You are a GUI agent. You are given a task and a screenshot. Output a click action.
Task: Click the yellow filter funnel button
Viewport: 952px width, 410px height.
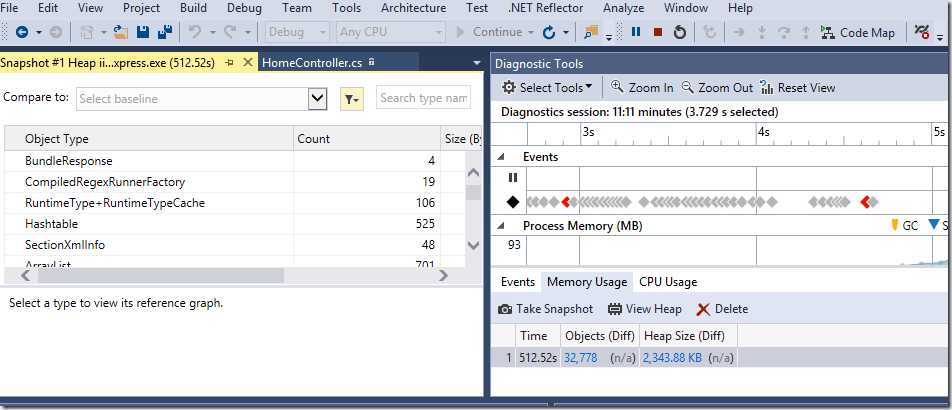pos(352,98)
